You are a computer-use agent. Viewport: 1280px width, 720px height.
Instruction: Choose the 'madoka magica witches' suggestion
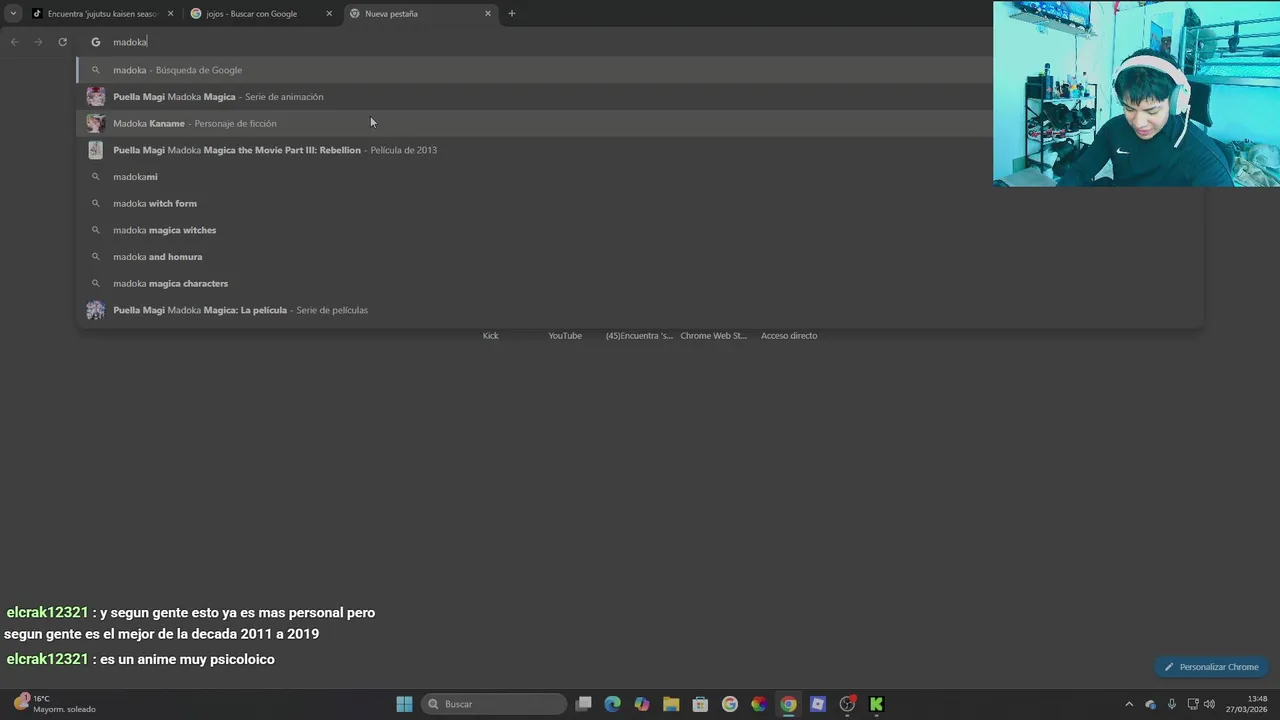click(x=640, y=230)
